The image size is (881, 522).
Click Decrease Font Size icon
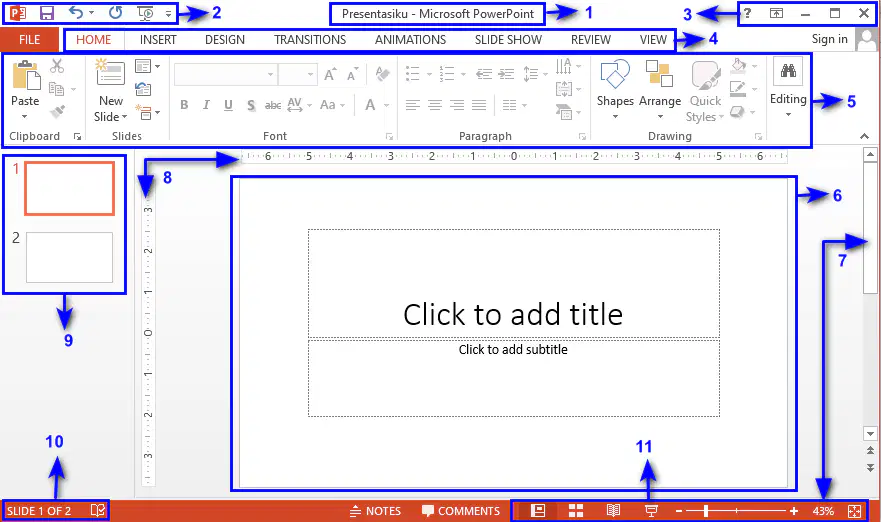point(352,74)
